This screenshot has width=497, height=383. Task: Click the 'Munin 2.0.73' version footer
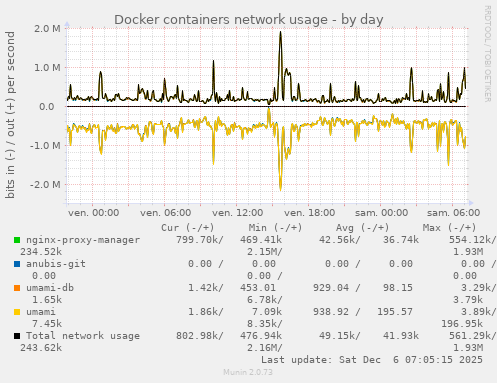tap(248, 372)
